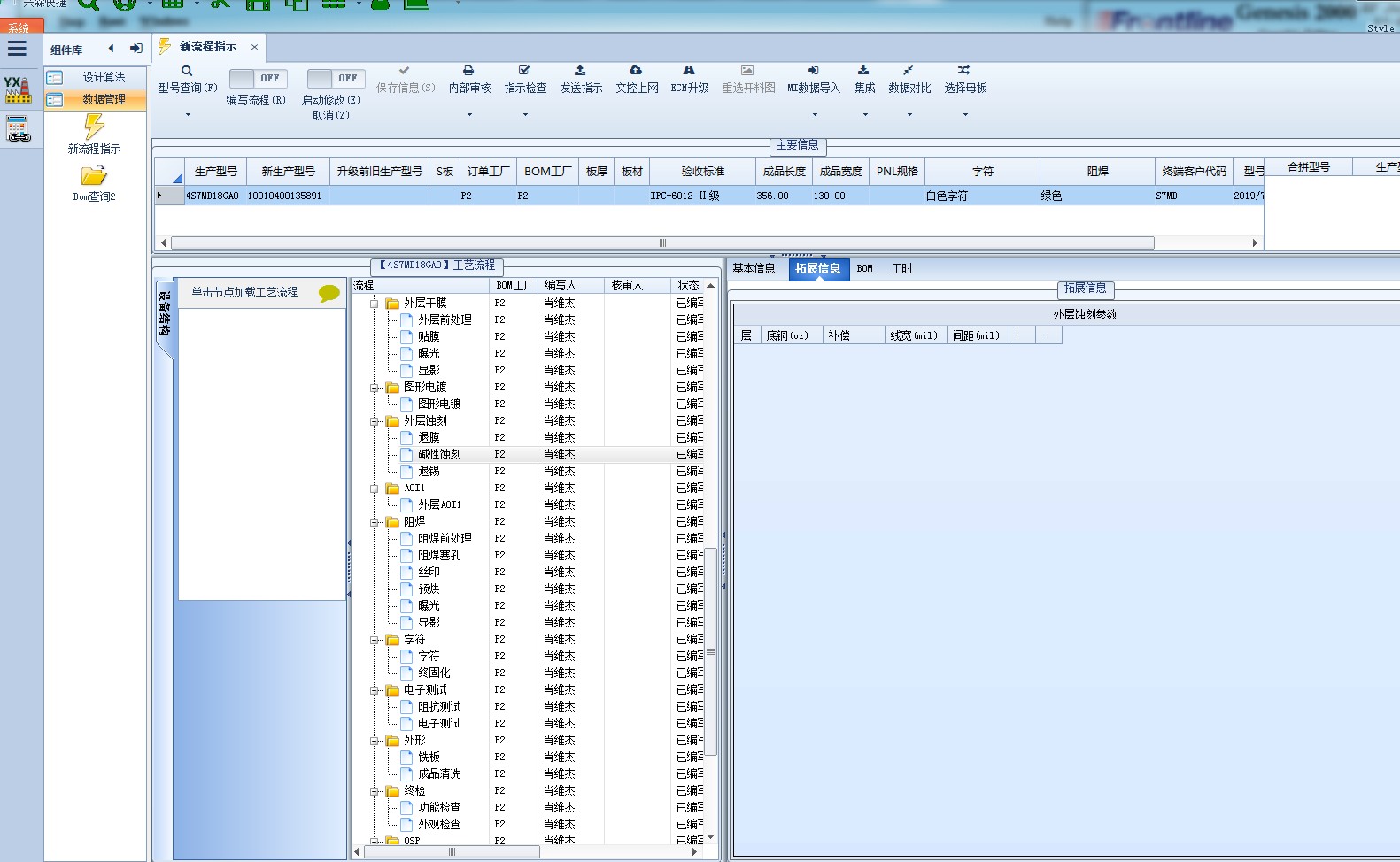Click the 文控上网 cloud icon
The width and height of the screenshot is (1400, 862).
(636, 70)
